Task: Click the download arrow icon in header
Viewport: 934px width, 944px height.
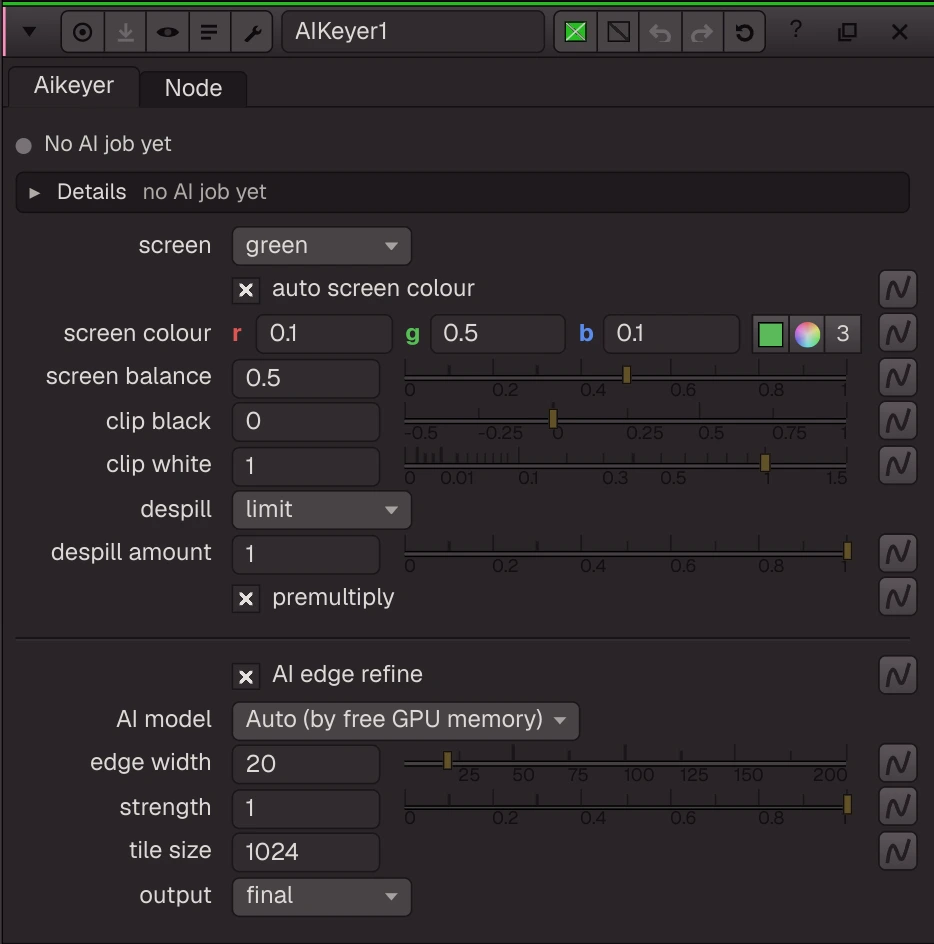Action: (x=125, y=32)
